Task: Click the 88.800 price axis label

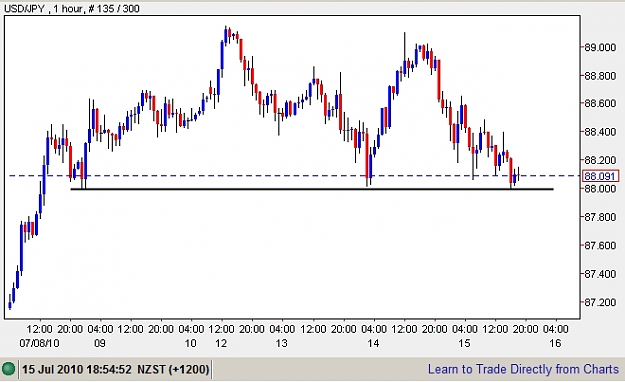Action: point(600,76)
